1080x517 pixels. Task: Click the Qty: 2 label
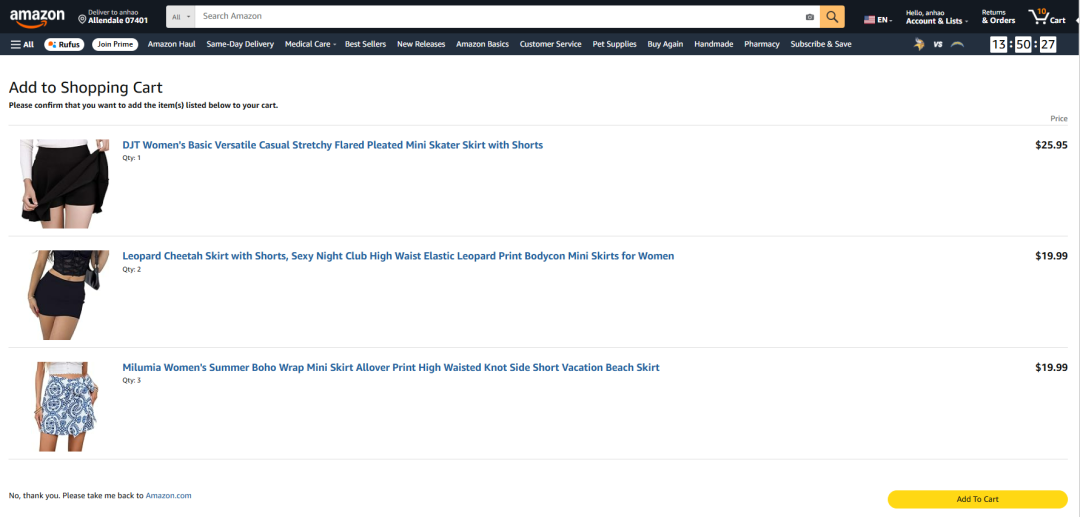[x=132, y=269]
